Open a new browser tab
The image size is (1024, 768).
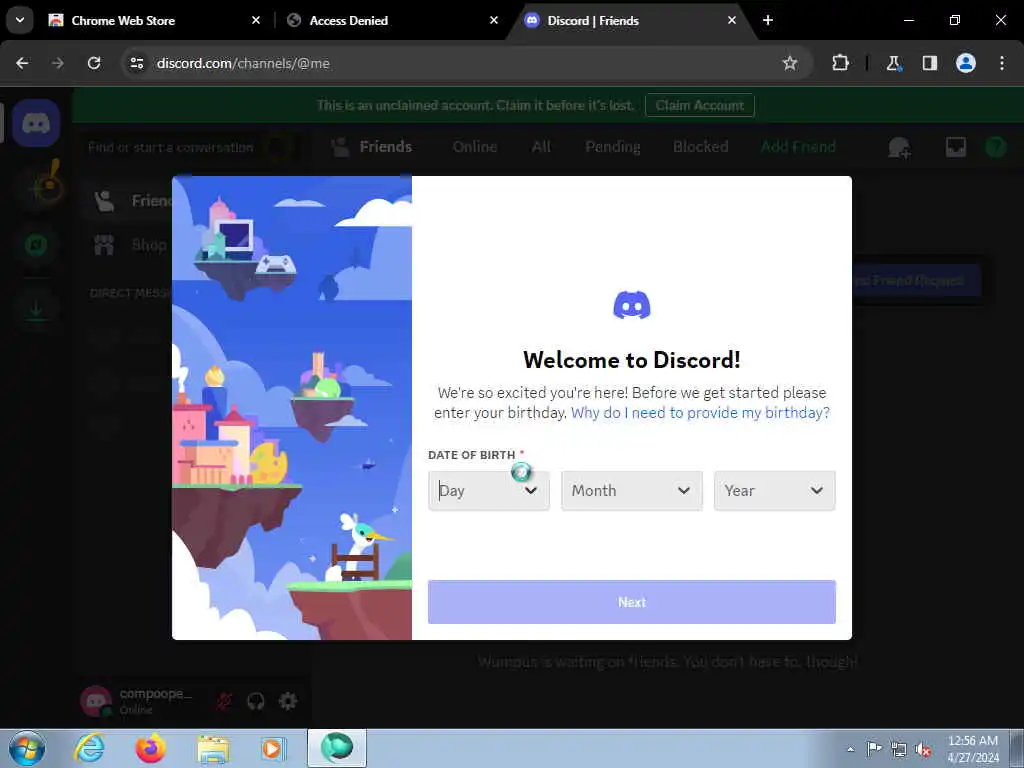768,20
